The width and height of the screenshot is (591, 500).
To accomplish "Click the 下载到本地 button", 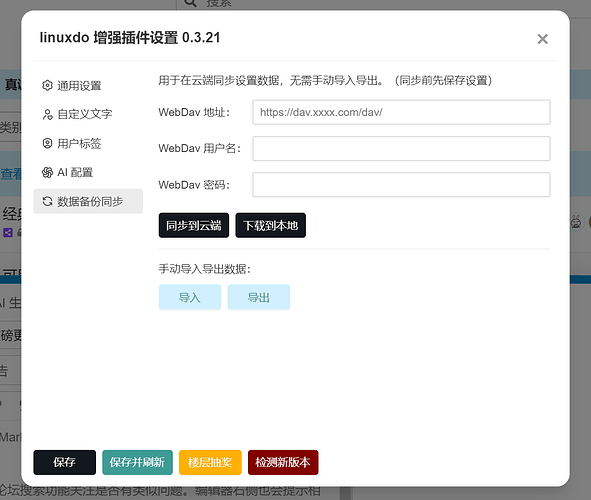I will (271, 225).
